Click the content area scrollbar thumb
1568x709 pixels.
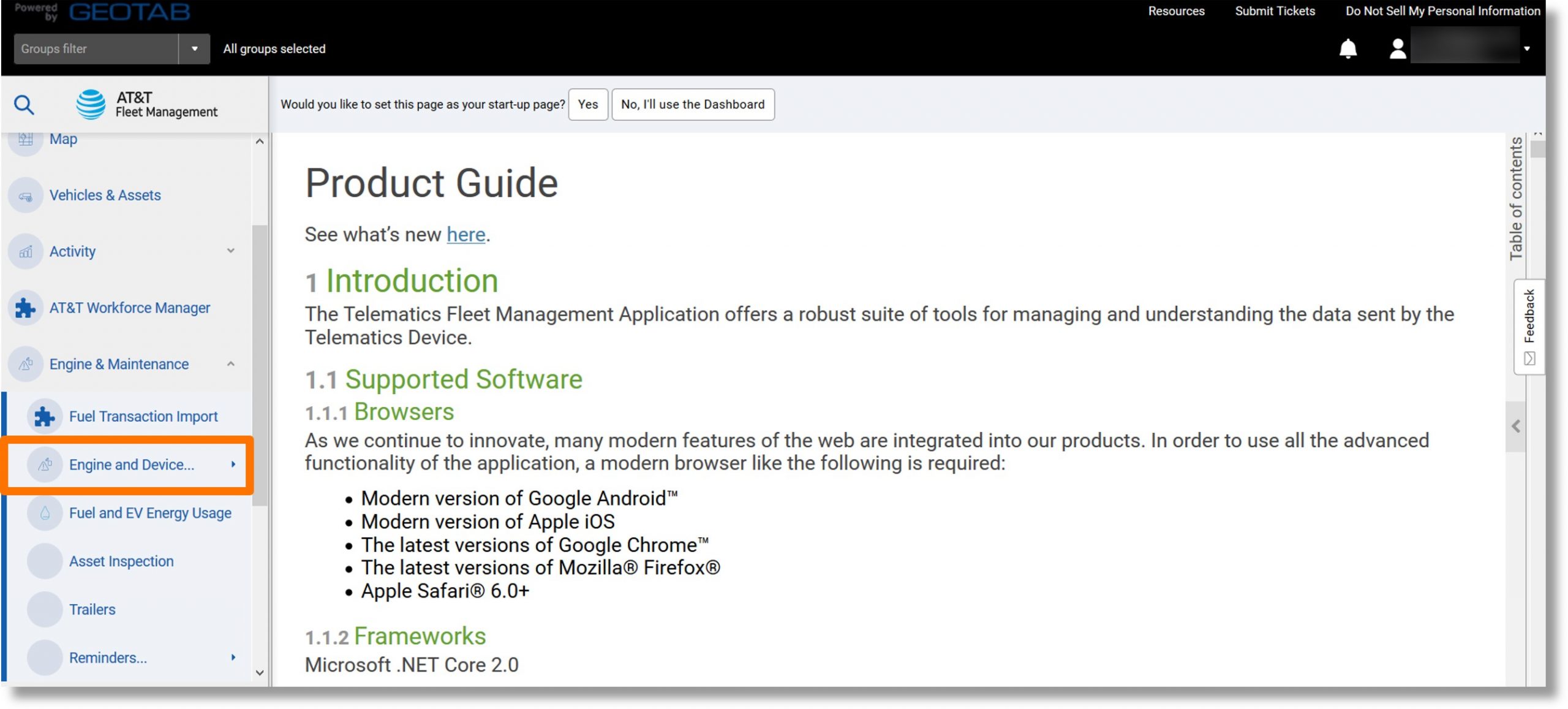(1537, 150)
